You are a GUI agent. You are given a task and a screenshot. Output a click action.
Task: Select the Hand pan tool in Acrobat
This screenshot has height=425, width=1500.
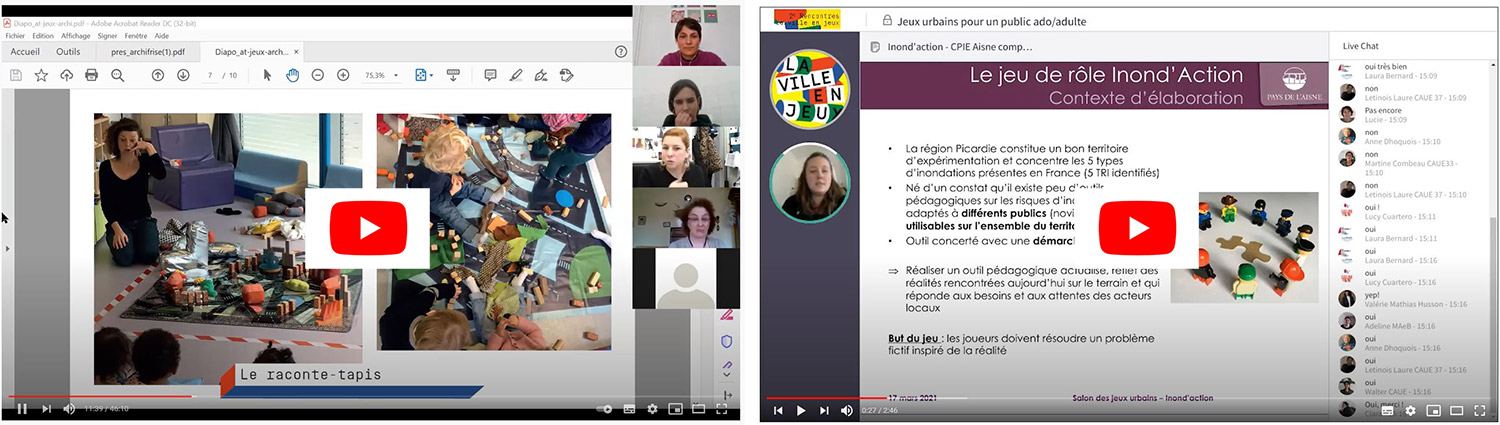click(292, 75)
